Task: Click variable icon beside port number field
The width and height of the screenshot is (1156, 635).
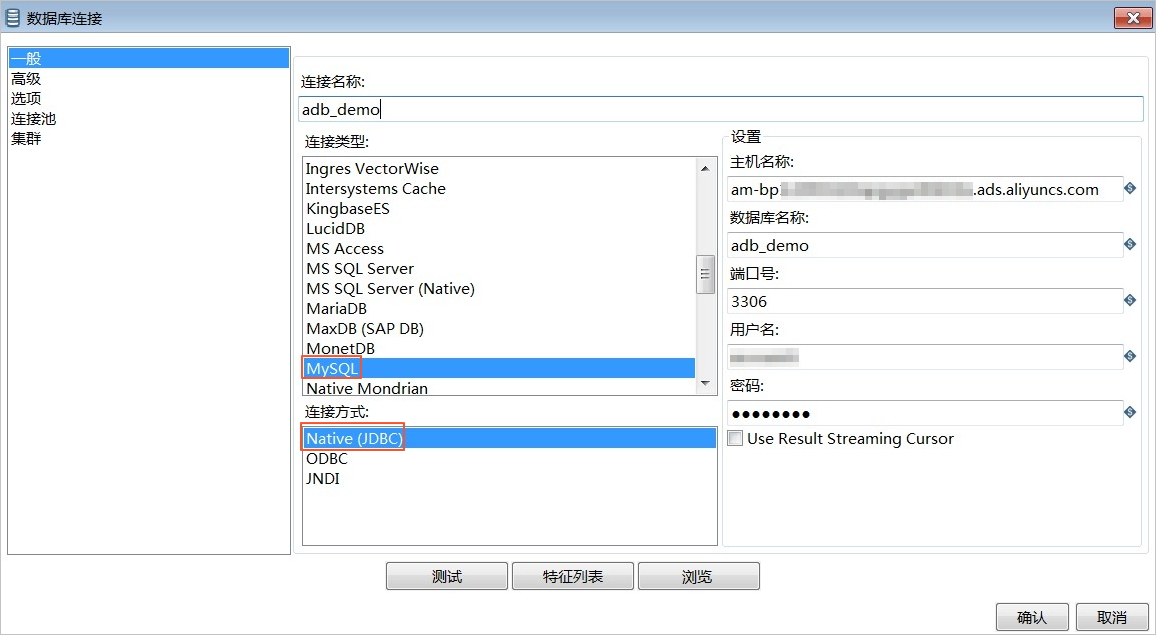Action: pyautogui.click(x=1129, y=300)
